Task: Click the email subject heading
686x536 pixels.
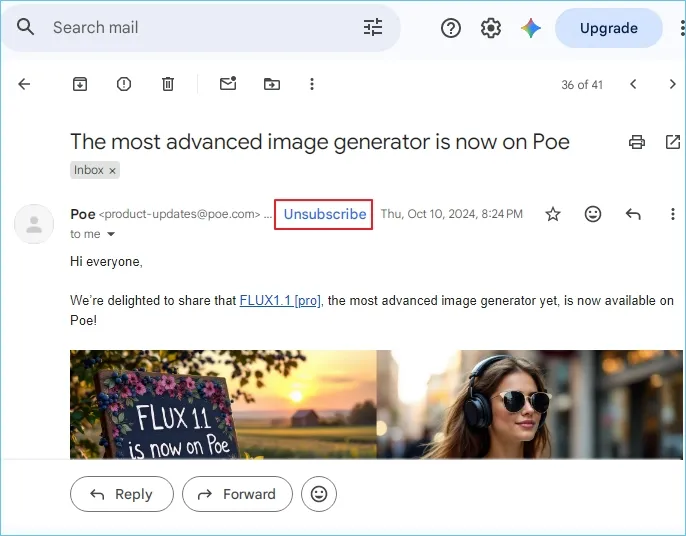Action: [x=320, y=142]
